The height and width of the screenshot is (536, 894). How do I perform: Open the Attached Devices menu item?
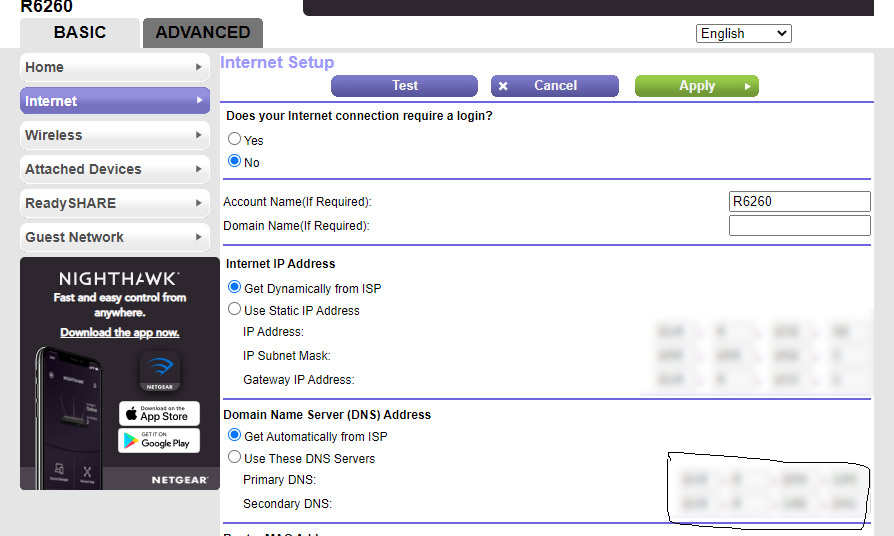coord(115,169)
